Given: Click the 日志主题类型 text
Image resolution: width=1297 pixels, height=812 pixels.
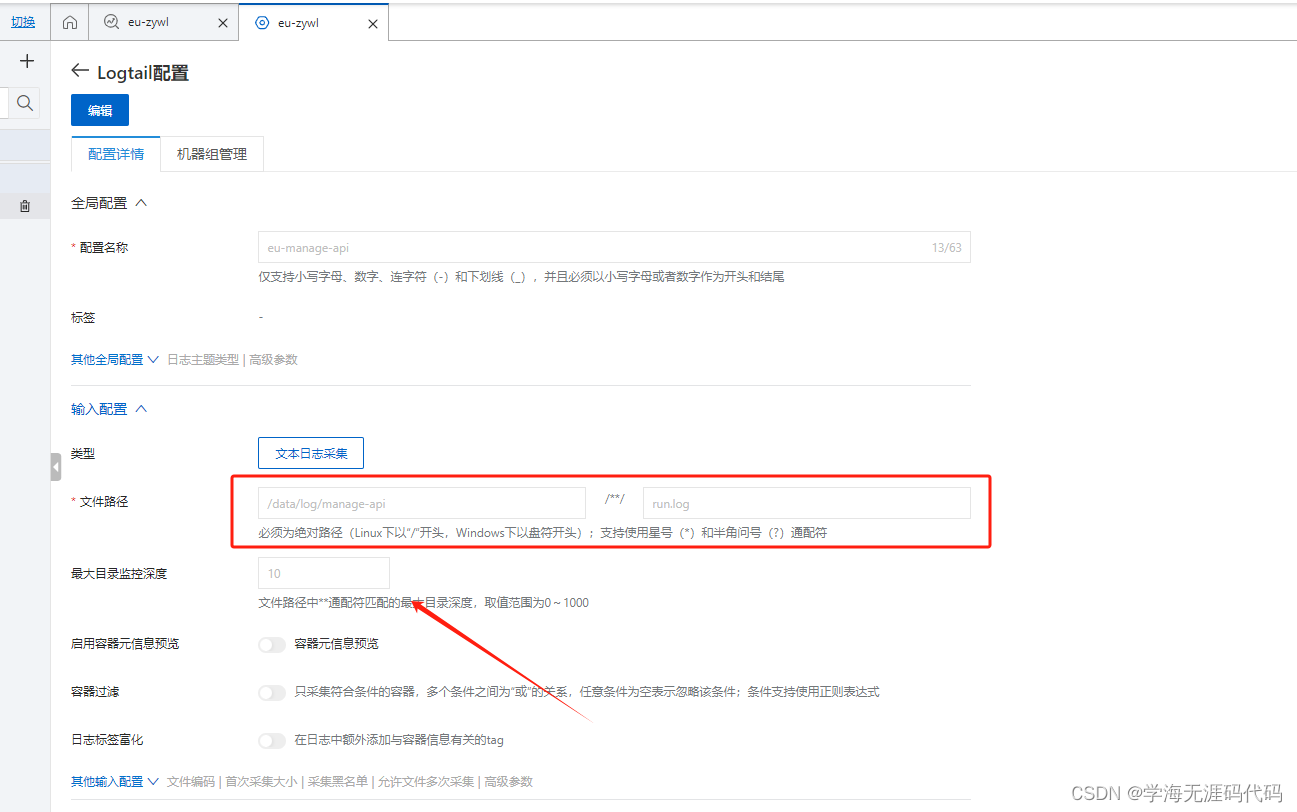Looking at the screenshot, I should click(203, 359).
